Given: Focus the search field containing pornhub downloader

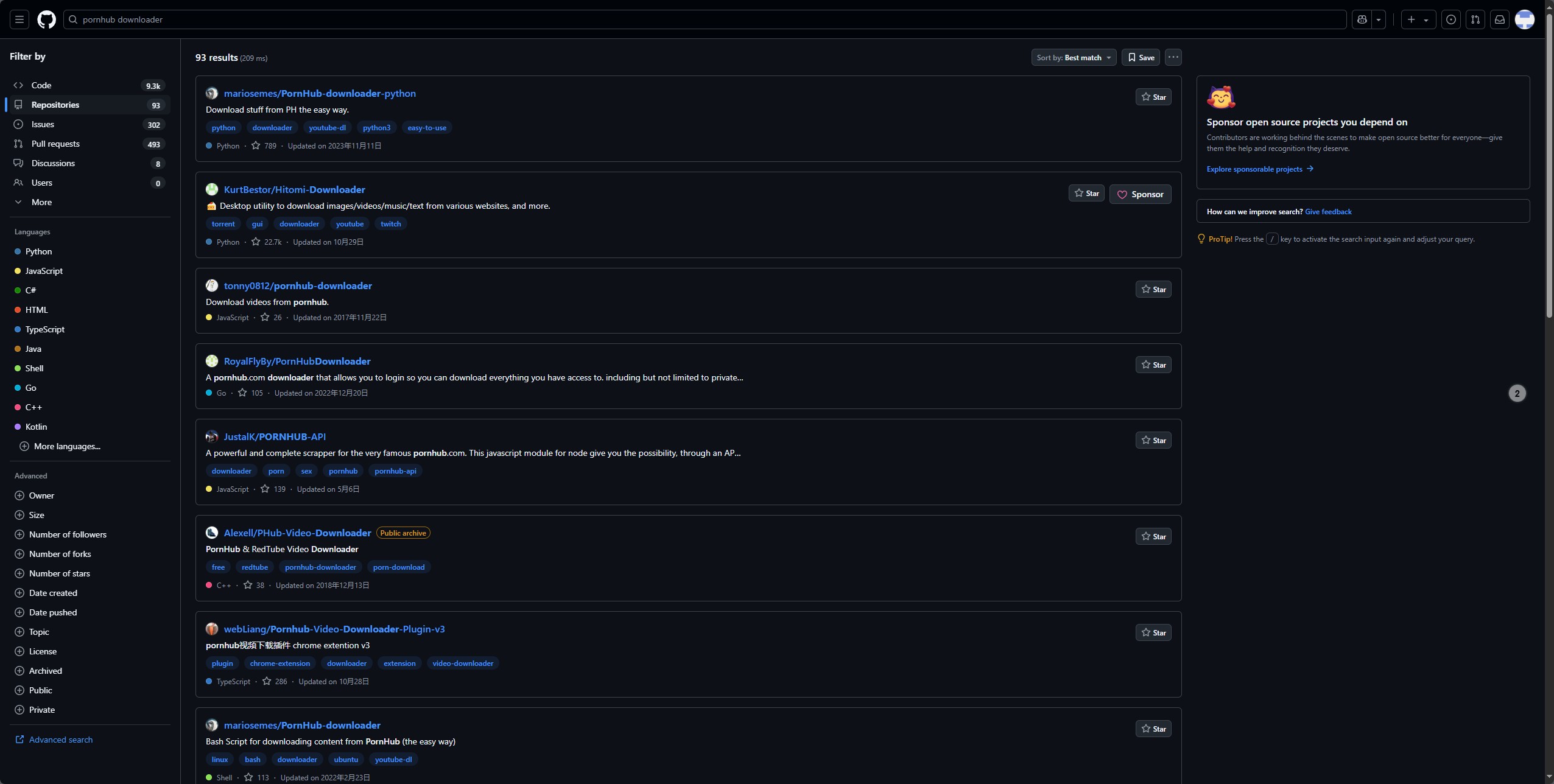Looking at the screenshot, I should (705, 19).
